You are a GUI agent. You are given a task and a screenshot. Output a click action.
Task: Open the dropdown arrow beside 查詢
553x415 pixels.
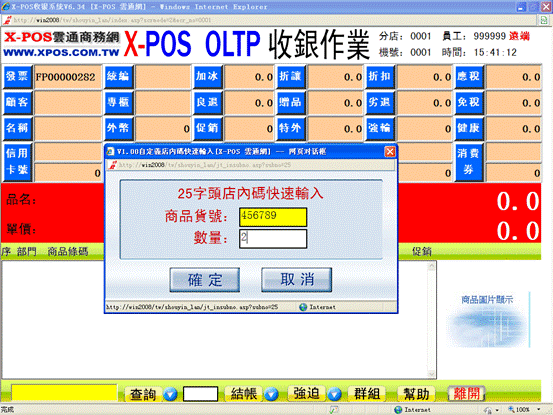pos(170,394)
